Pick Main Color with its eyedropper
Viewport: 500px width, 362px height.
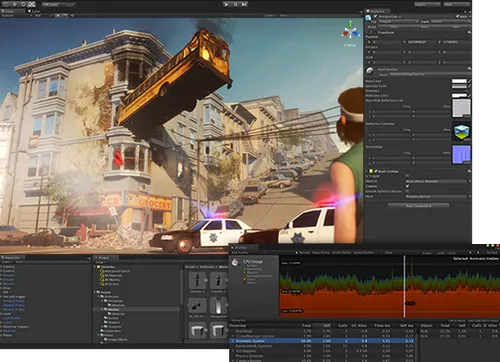(469, 81)
